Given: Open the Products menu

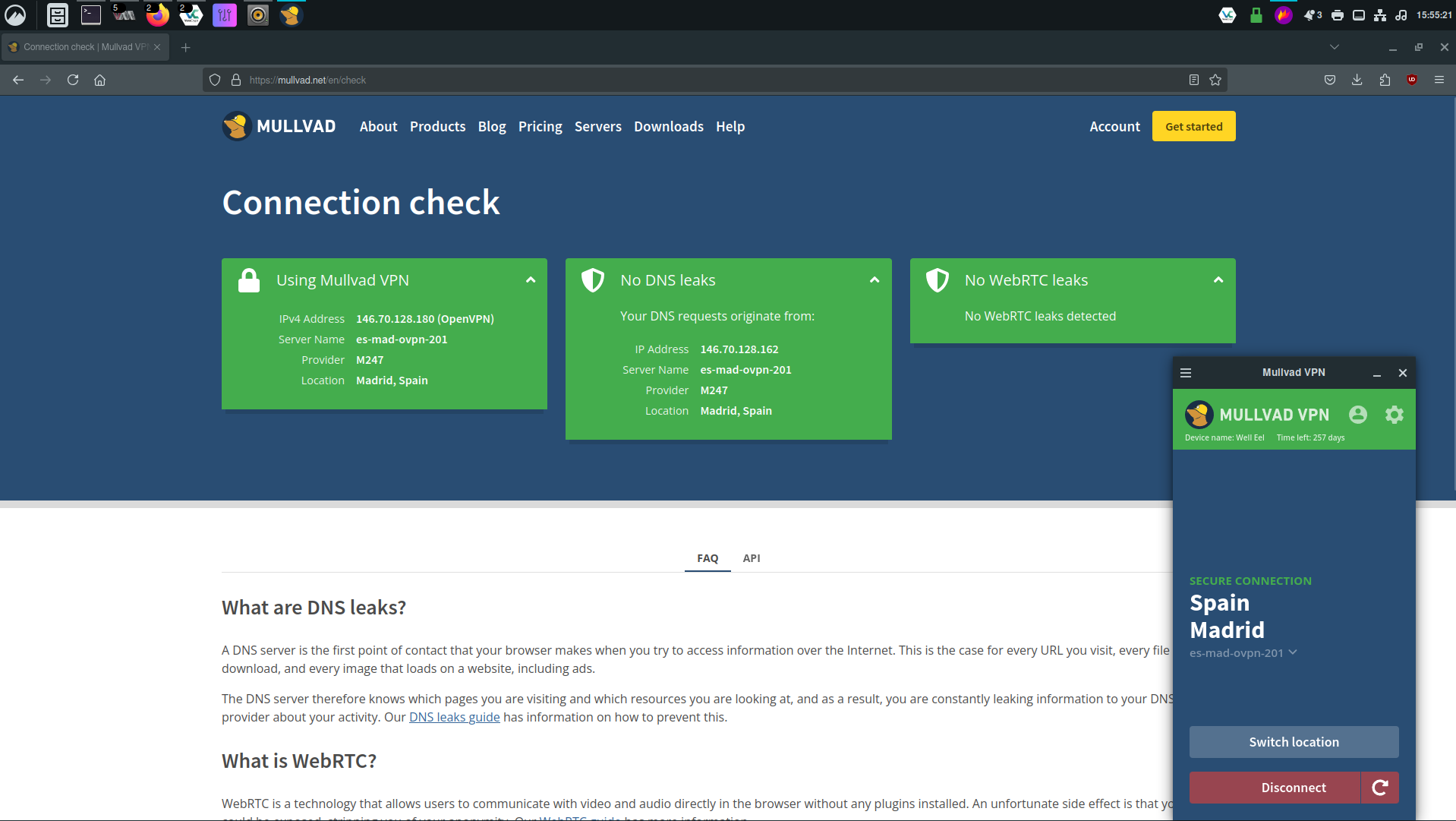Looking at the screenshot, I should pyautogui.click(x=438, y=127).
